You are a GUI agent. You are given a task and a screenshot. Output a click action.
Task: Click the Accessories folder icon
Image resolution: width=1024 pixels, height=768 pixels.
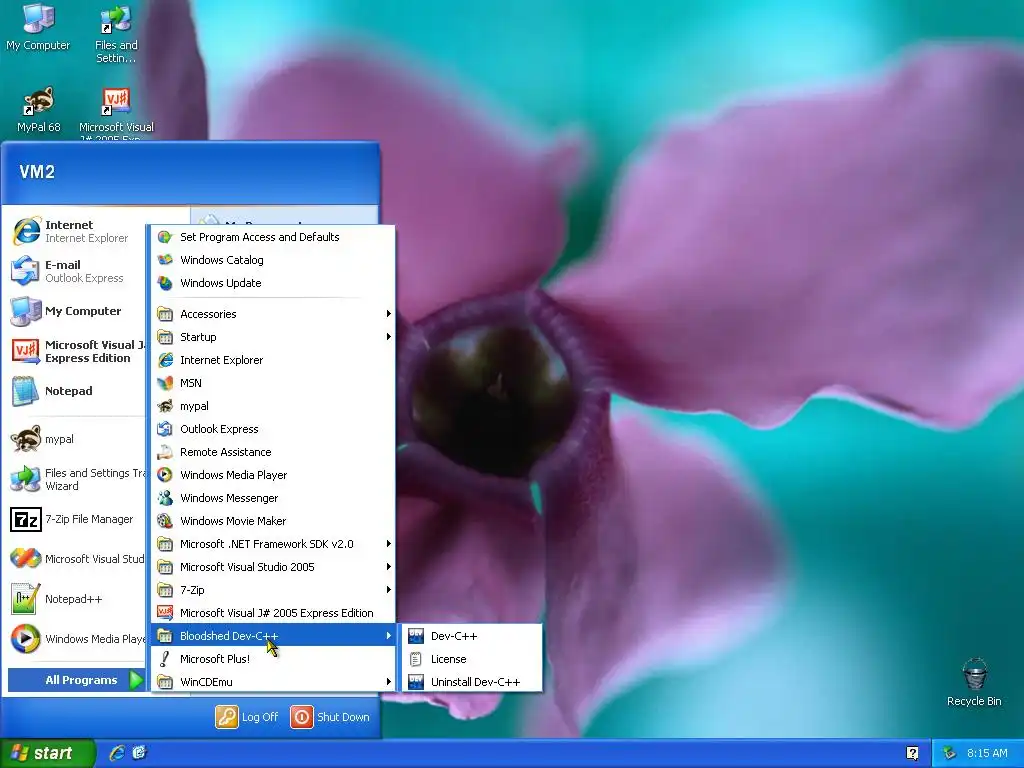pyautogui.click(x=165, y=314)
